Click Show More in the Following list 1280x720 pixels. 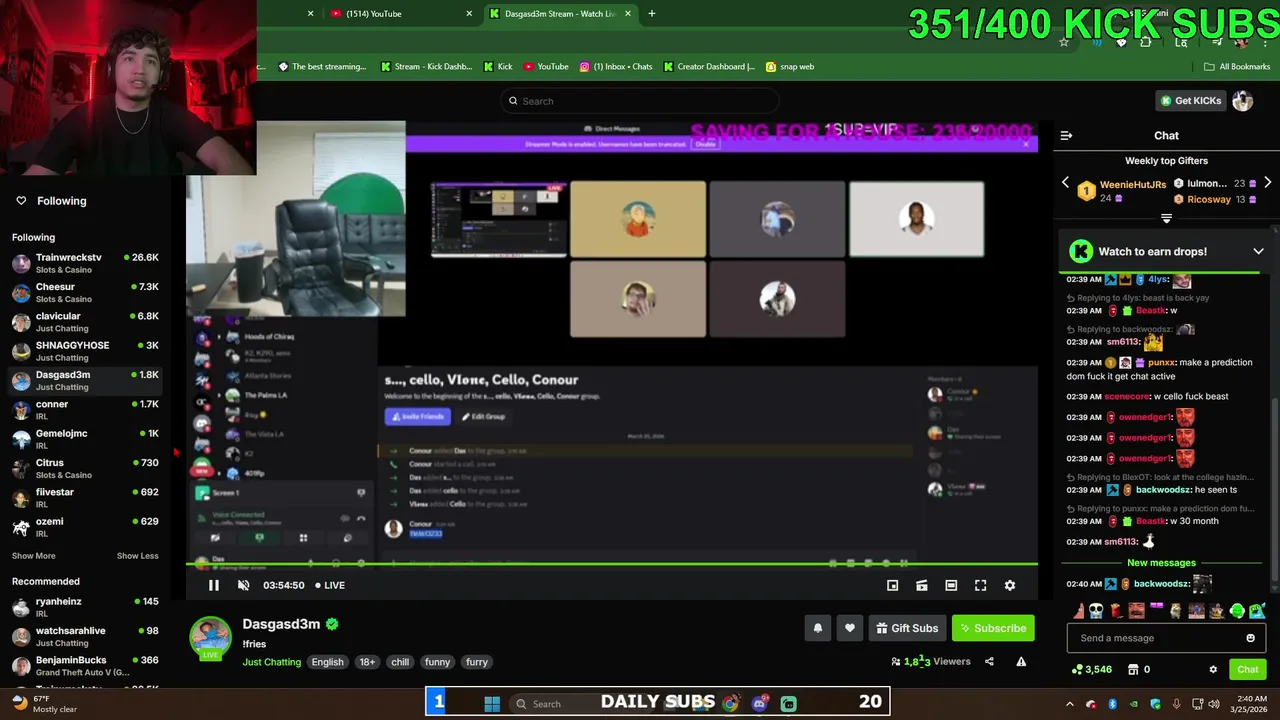point(34,556)
